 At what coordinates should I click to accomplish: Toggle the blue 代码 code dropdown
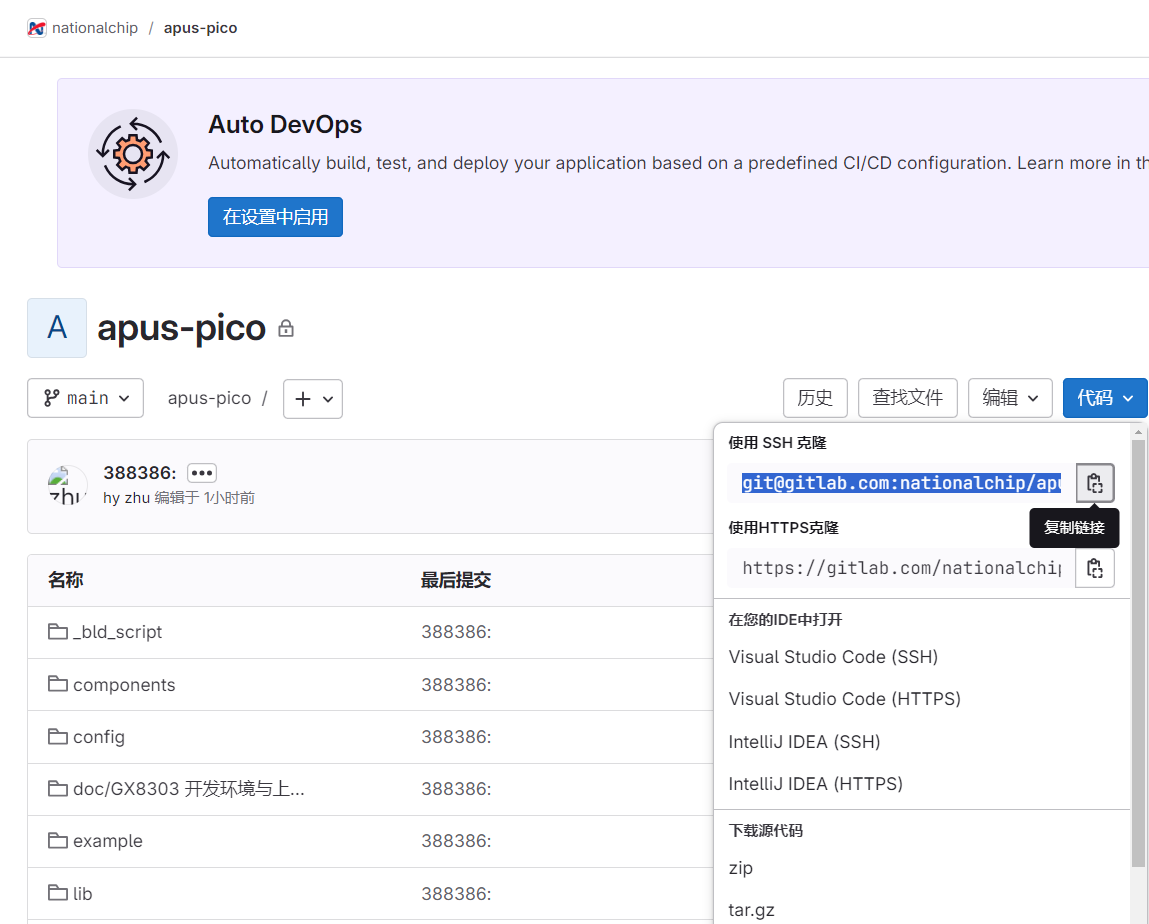pyautogui.click(x=1105, y=398)
